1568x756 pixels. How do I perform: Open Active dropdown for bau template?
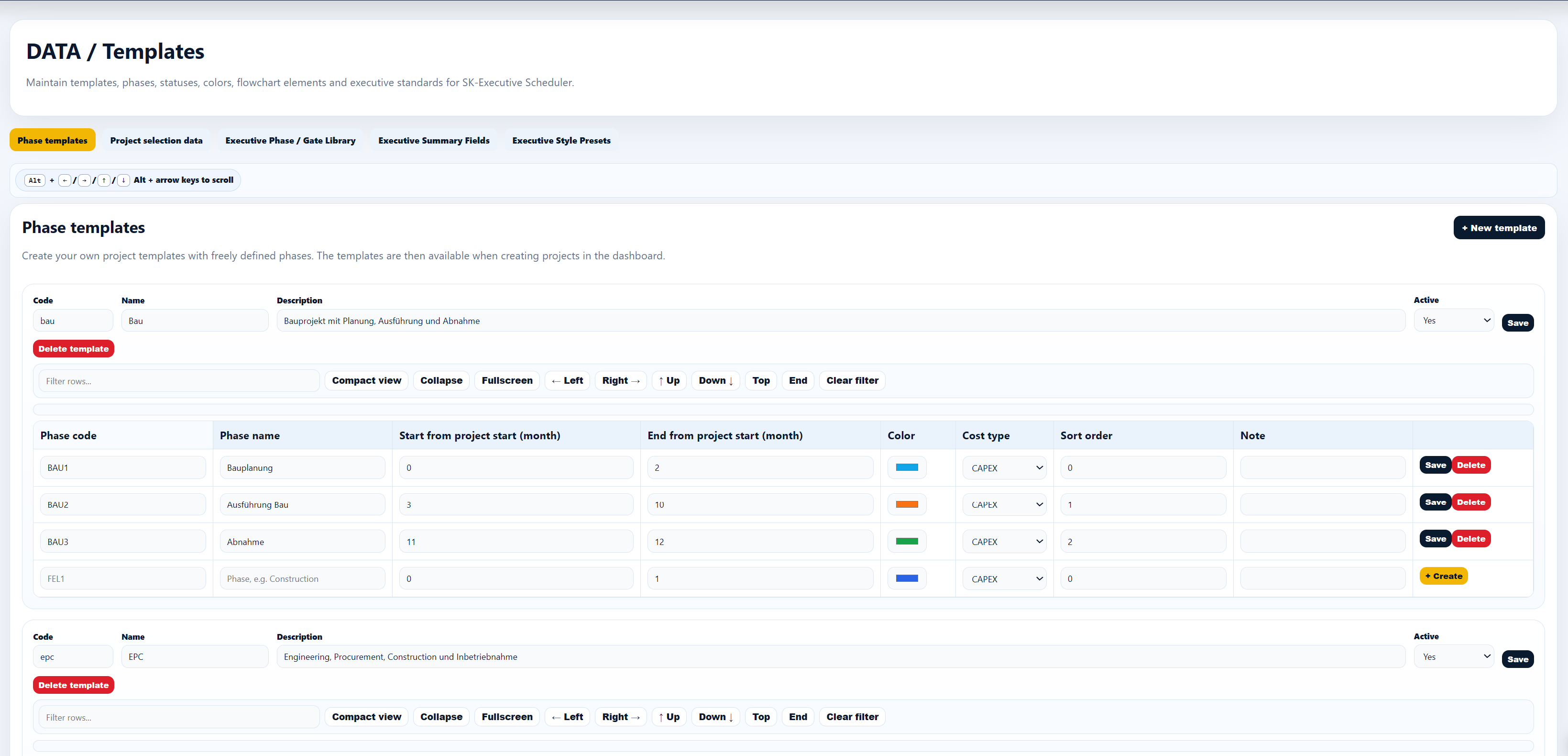1454,321
